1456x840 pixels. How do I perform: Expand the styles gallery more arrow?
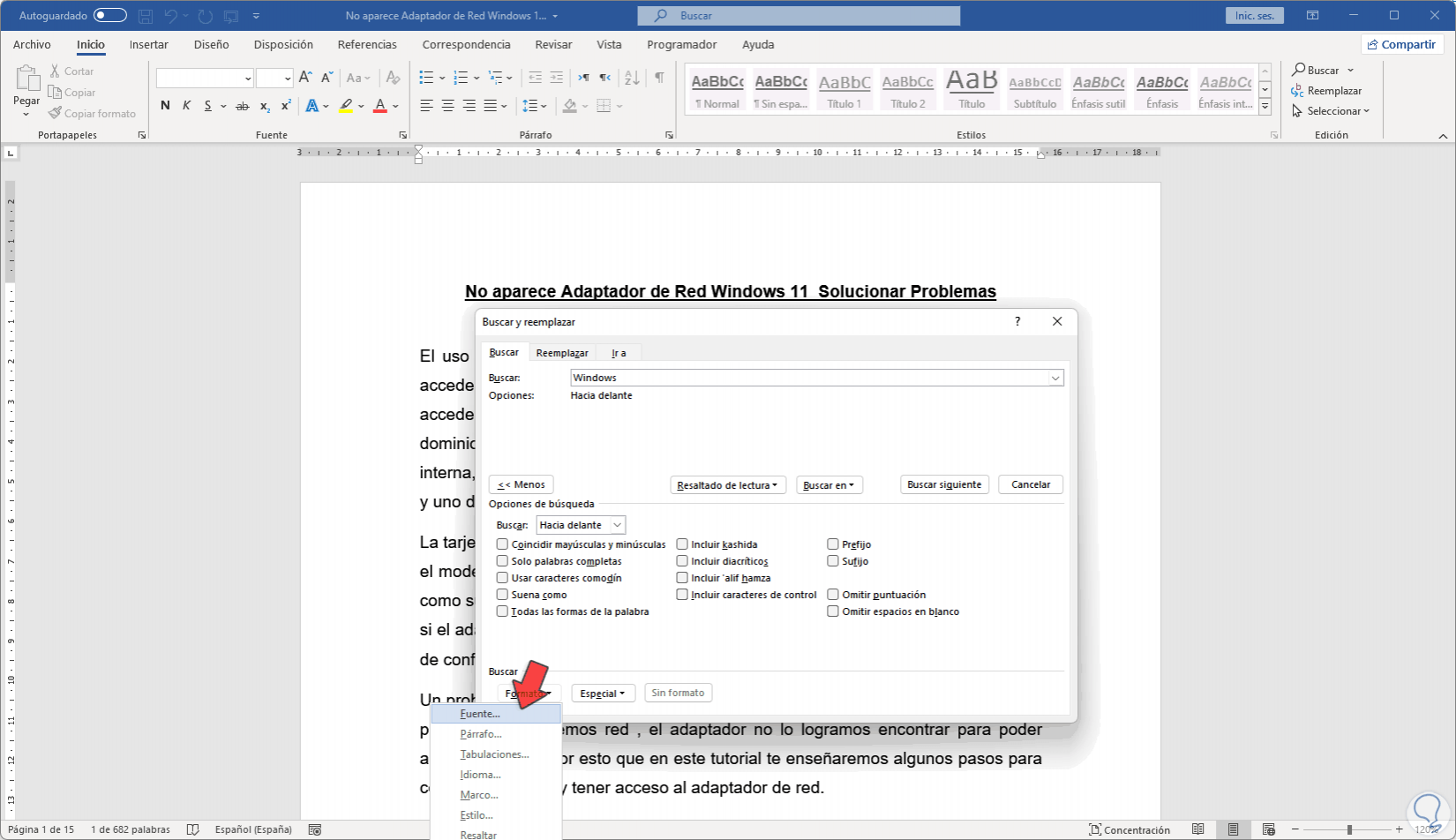[x=1265, y=107]
